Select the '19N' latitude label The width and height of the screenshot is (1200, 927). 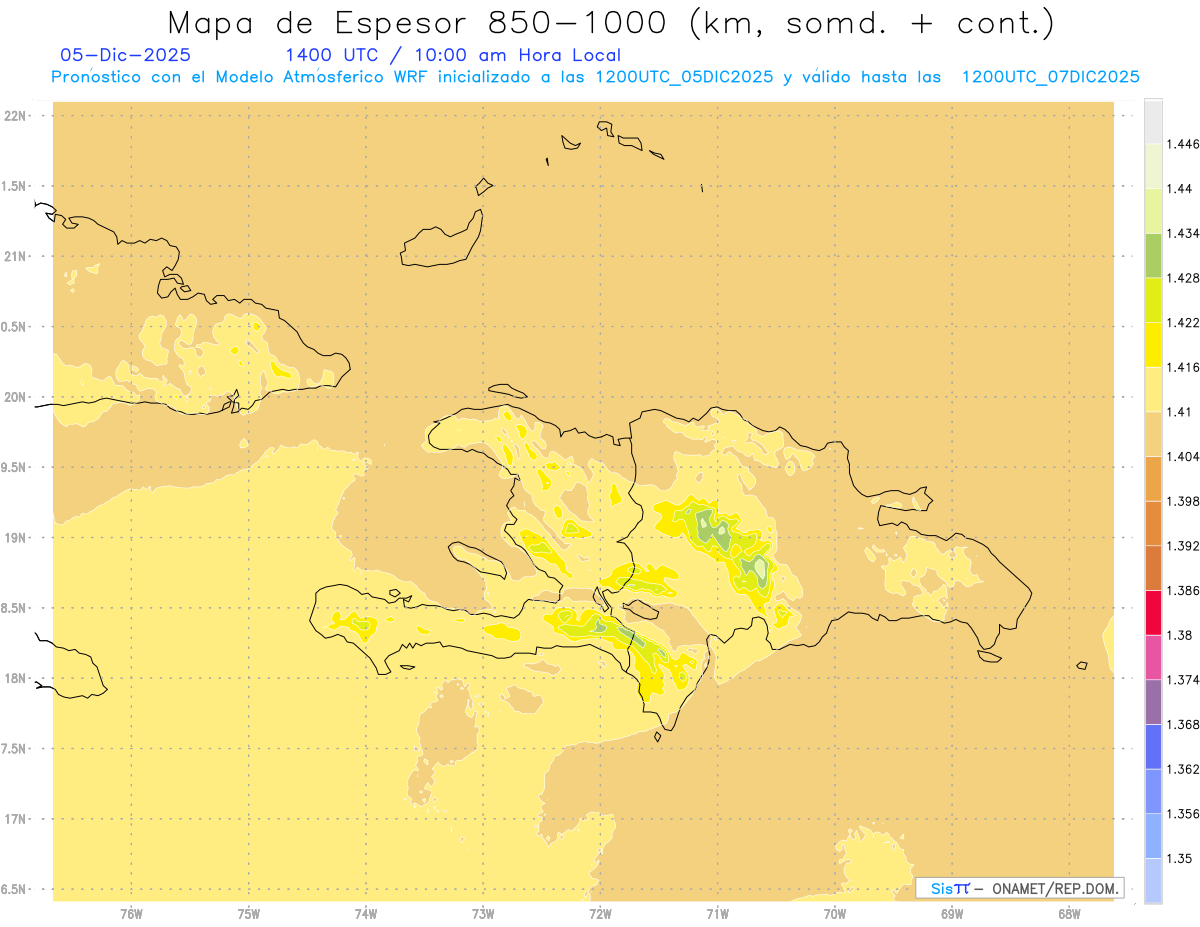pyautogui.click(x=16, y=537)
